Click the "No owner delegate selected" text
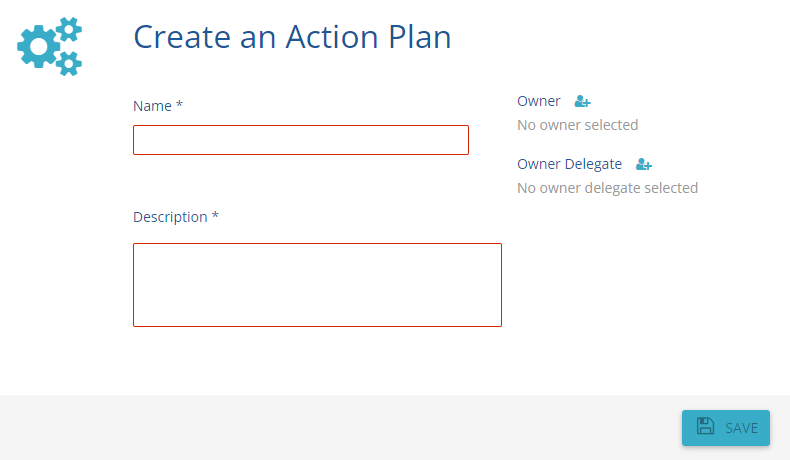This screenshot has width=790, height=460. click(x=607, y=188)
